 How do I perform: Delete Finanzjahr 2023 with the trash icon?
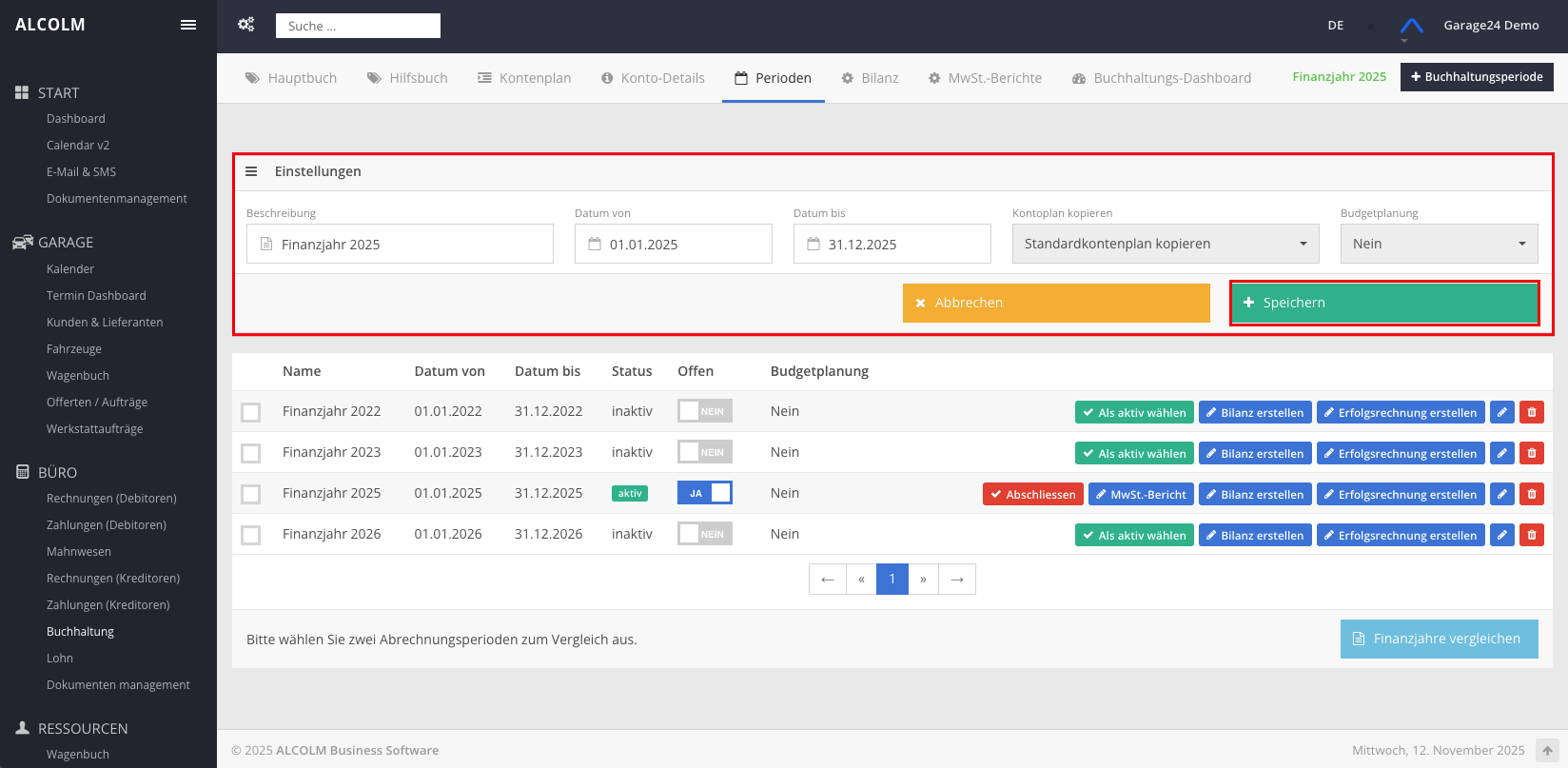1531,453
